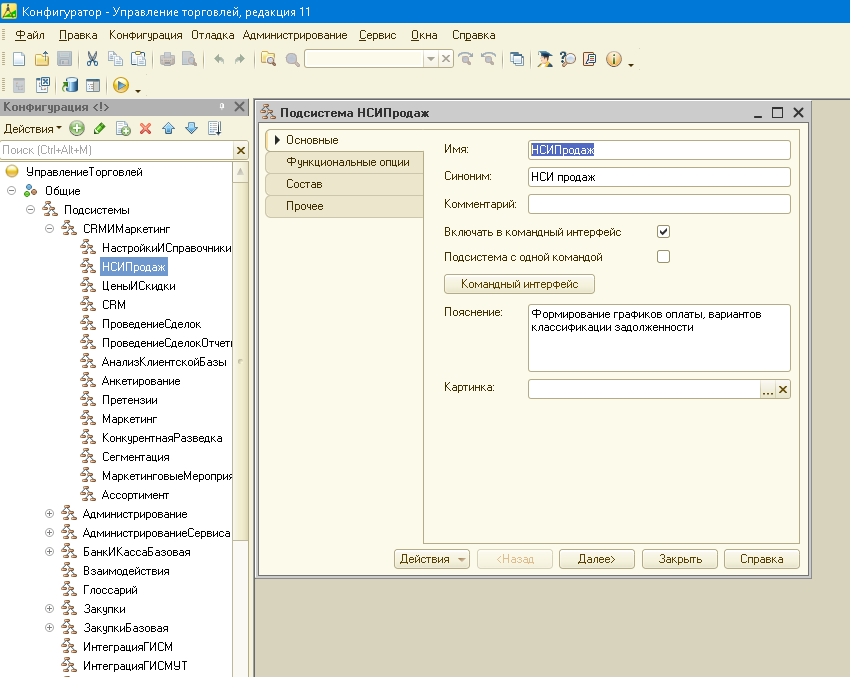
Task: Expand the Администрирование subsystem node
Action: click(49, 514)
